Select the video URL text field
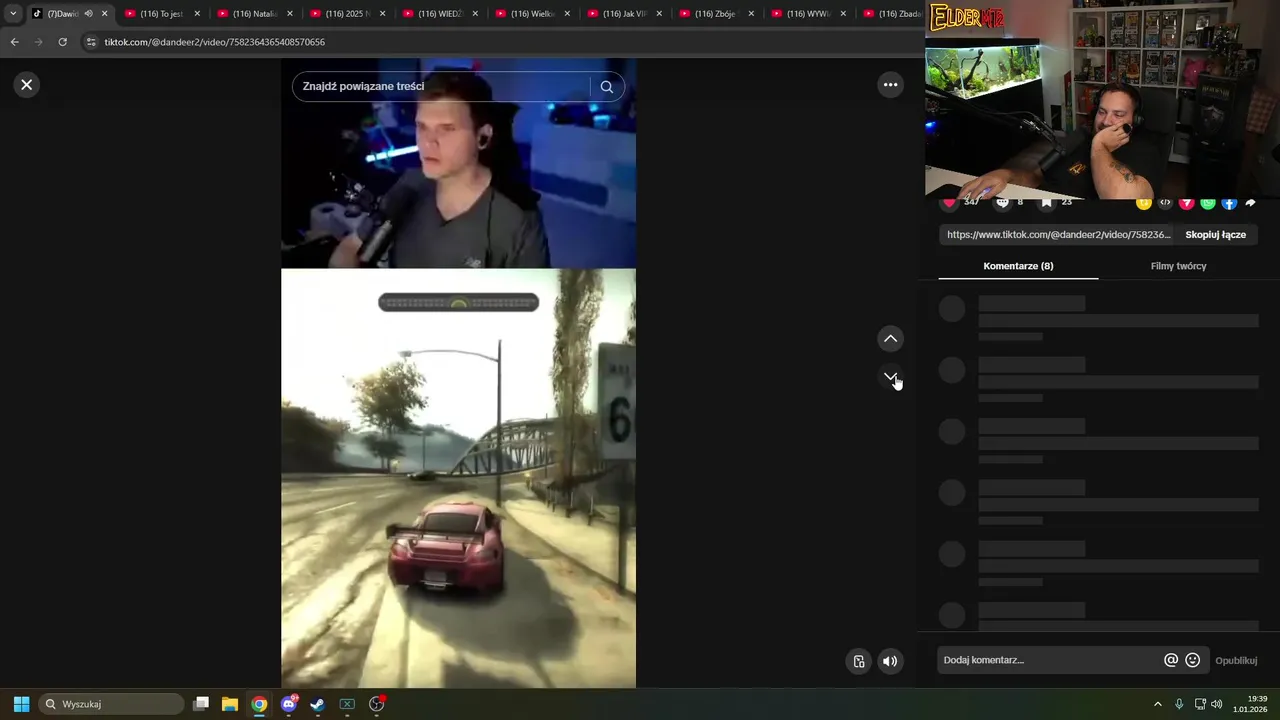The height and width of the screenshot is (720, 1280). pyautogui.click(x=1058, y=235)
